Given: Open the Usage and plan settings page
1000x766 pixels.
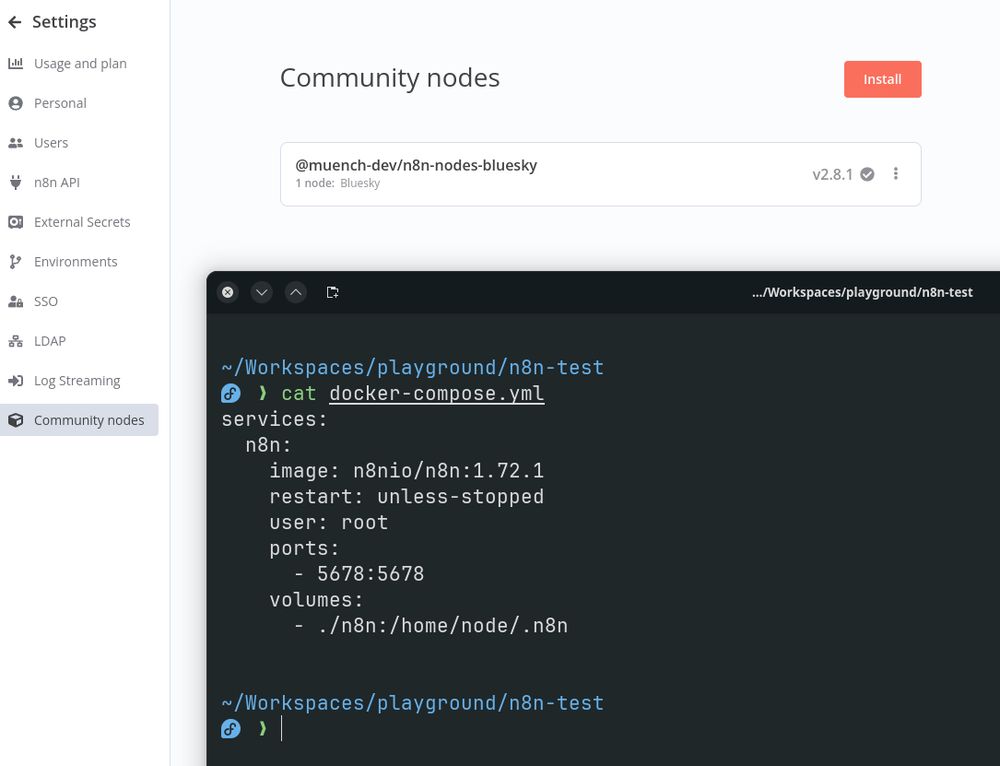Looking at the screenshot, I should 79,64.
